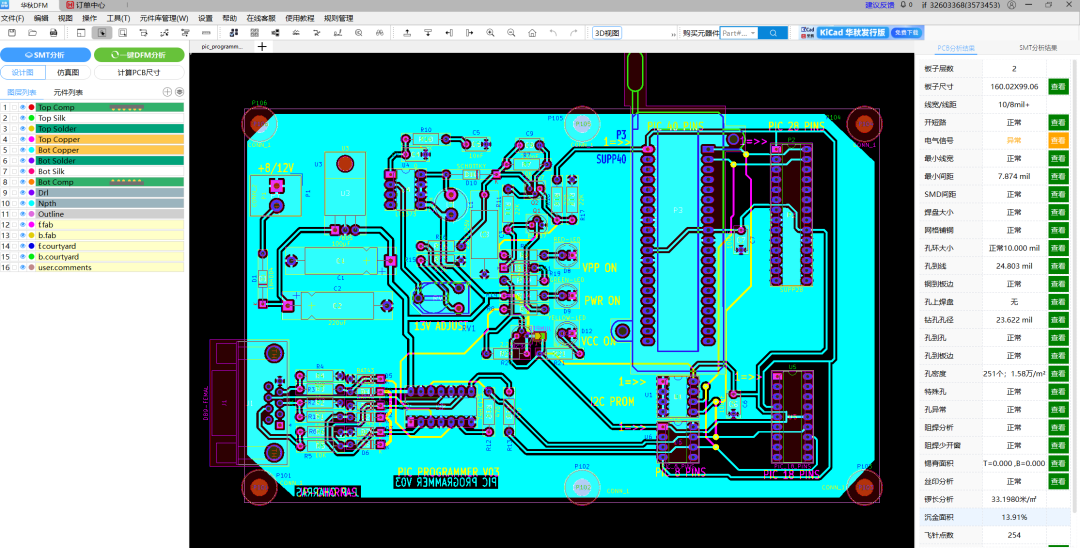Click the component grid toolbar icon
1080x548 pixels.
(x=254, y=32)
